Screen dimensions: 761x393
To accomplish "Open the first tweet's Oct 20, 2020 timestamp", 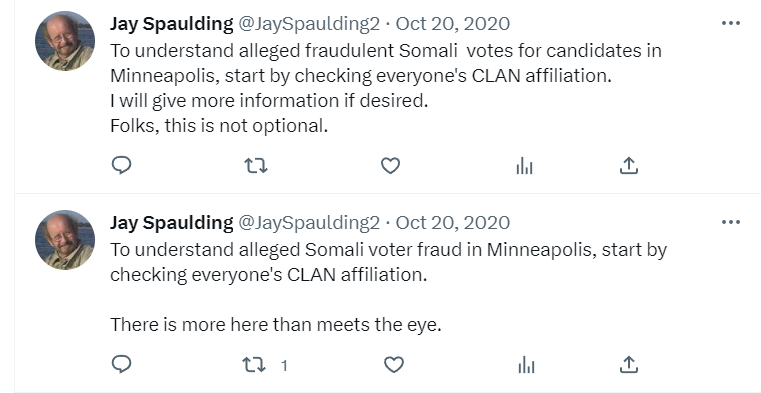I will point(453,24).
